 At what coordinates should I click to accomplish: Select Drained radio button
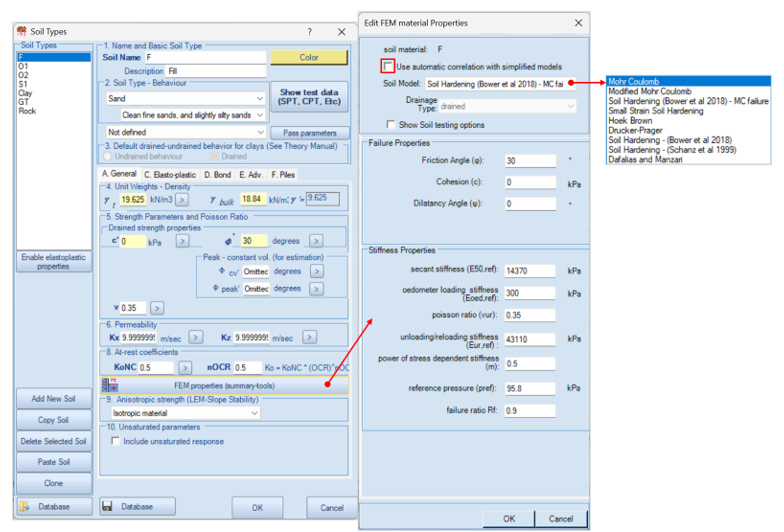coord(214,156)
